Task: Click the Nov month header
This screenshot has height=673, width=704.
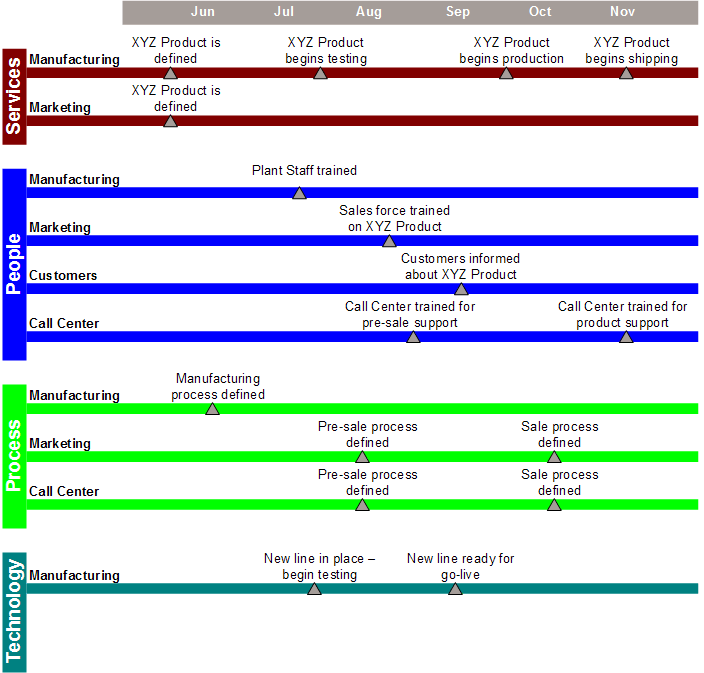Action: coord(622,12)
